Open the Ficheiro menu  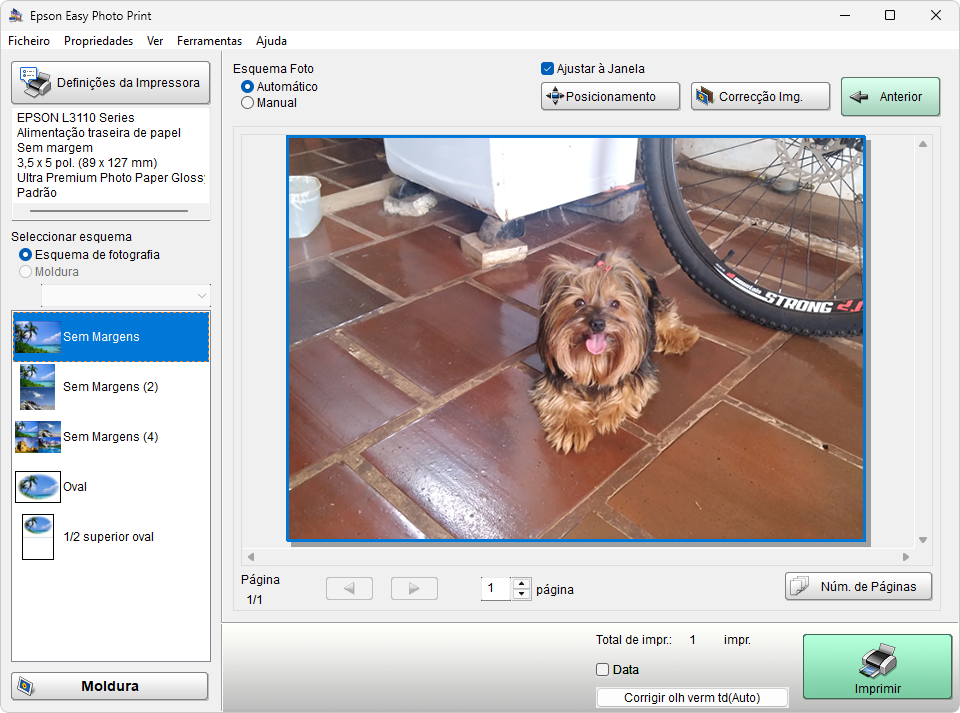point(29,41)
